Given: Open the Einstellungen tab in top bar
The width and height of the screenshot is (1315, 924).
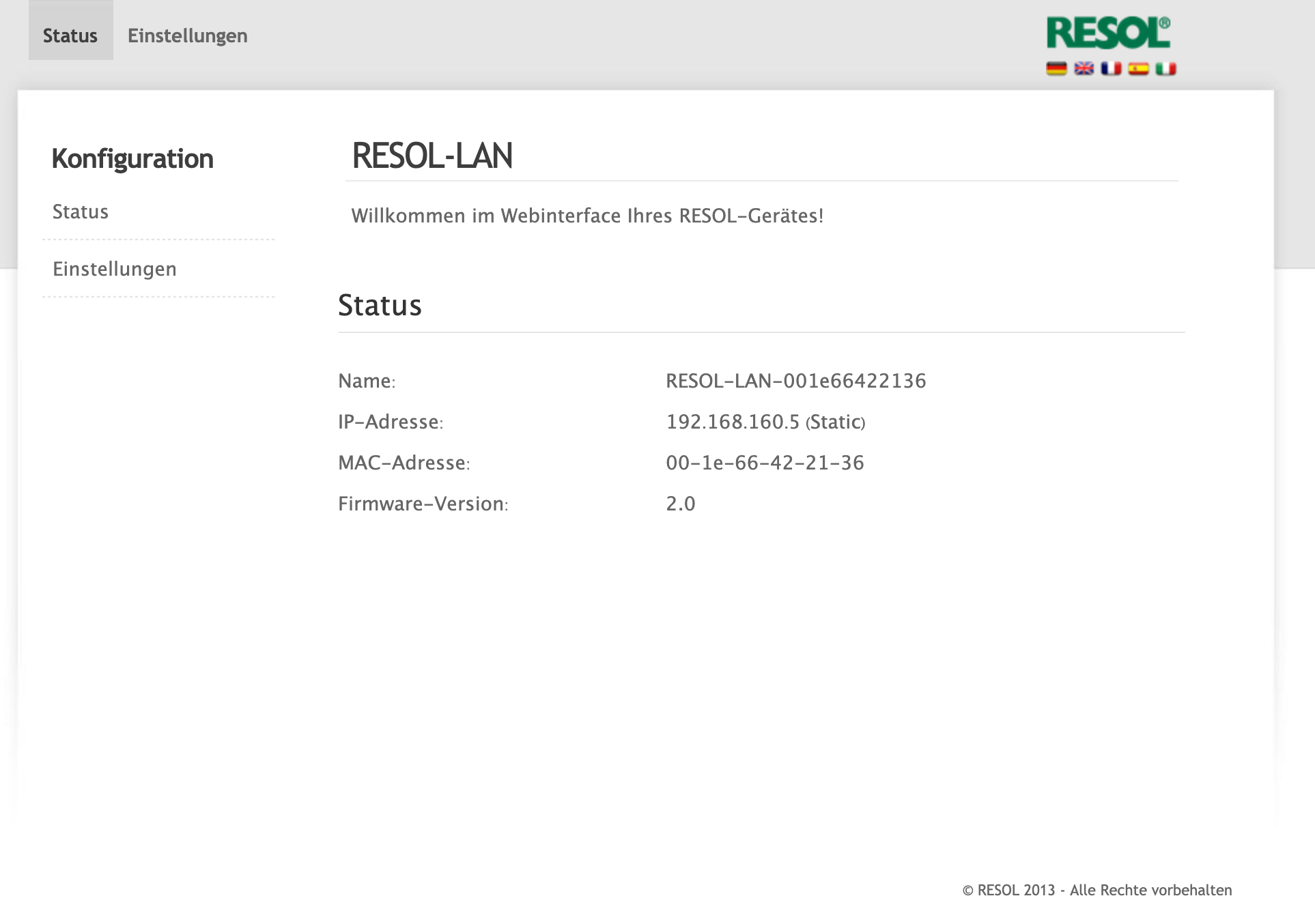Looking at the screenshot, I should [188, 35].
